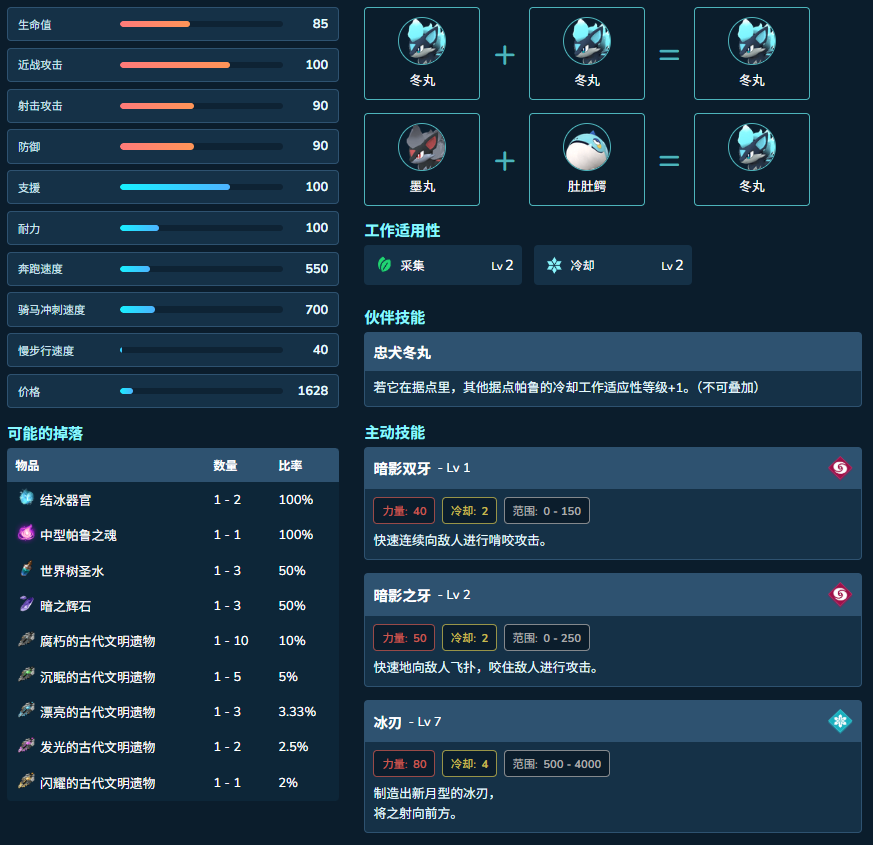Click the 冰刃 skill title
Screen dimensions: 873x845
tap(388, 723)
